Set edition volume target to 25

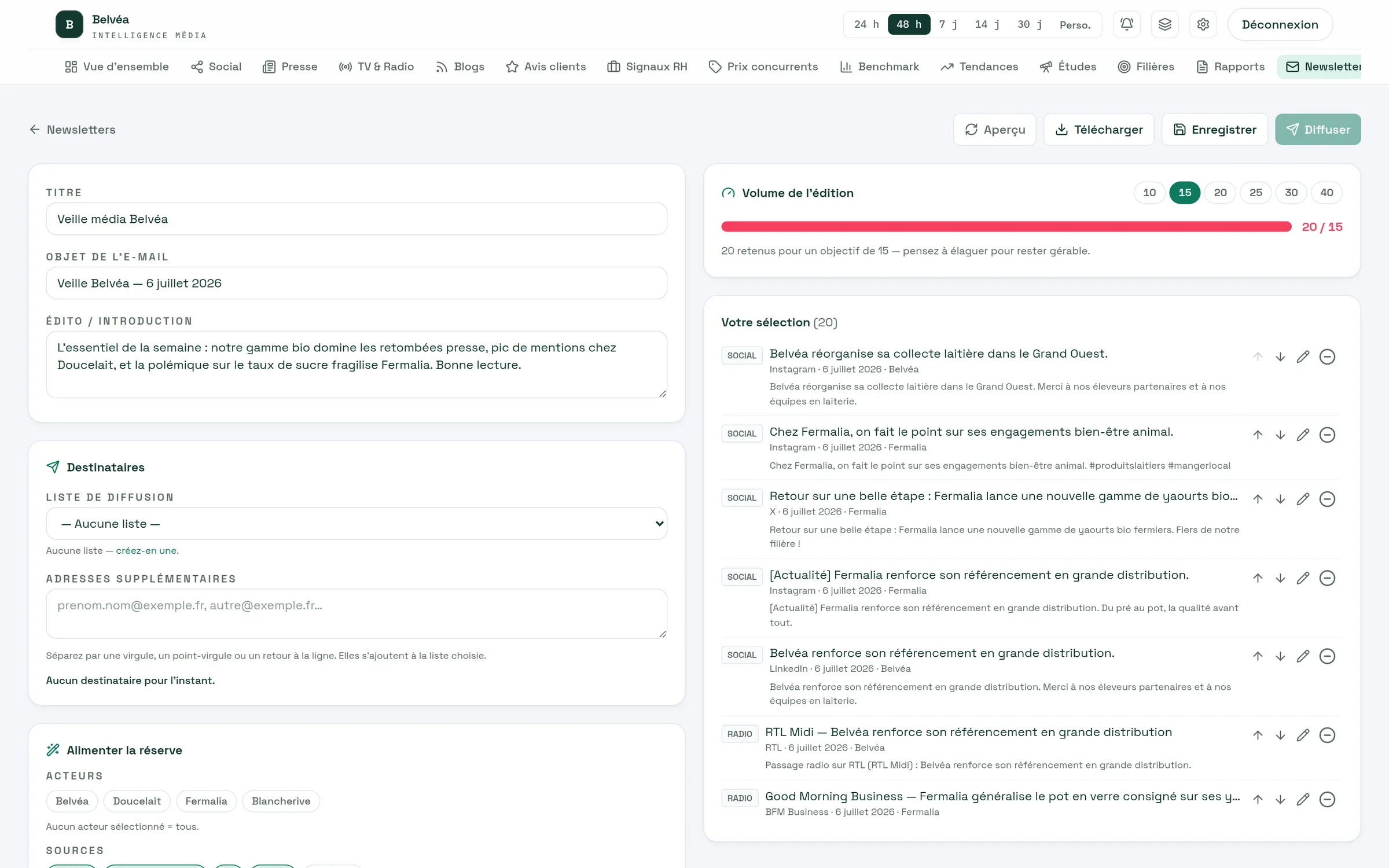tap(1255, 193)
